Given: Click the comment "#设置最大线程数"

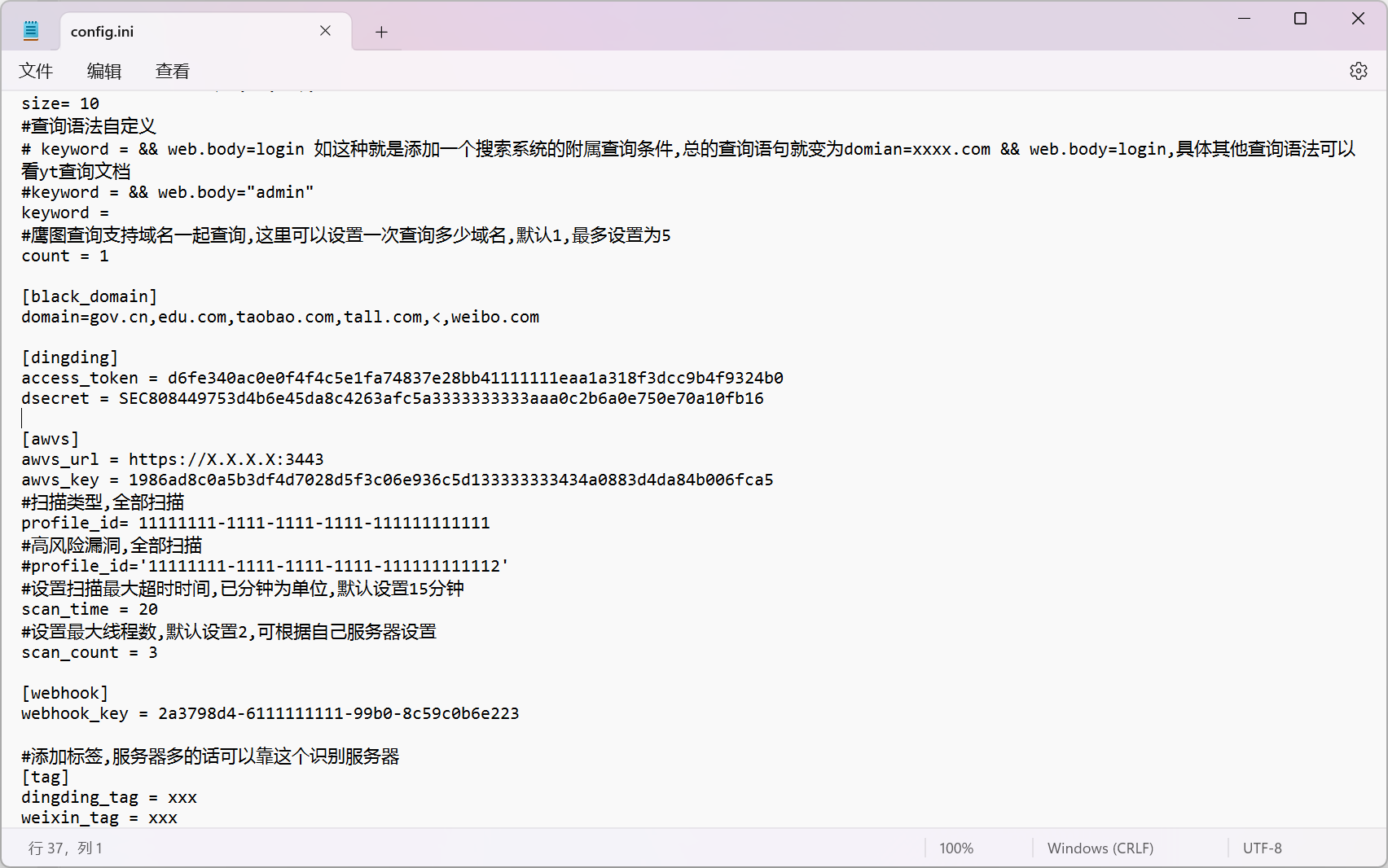Looking at the screenshot, I should click(229, 632).
